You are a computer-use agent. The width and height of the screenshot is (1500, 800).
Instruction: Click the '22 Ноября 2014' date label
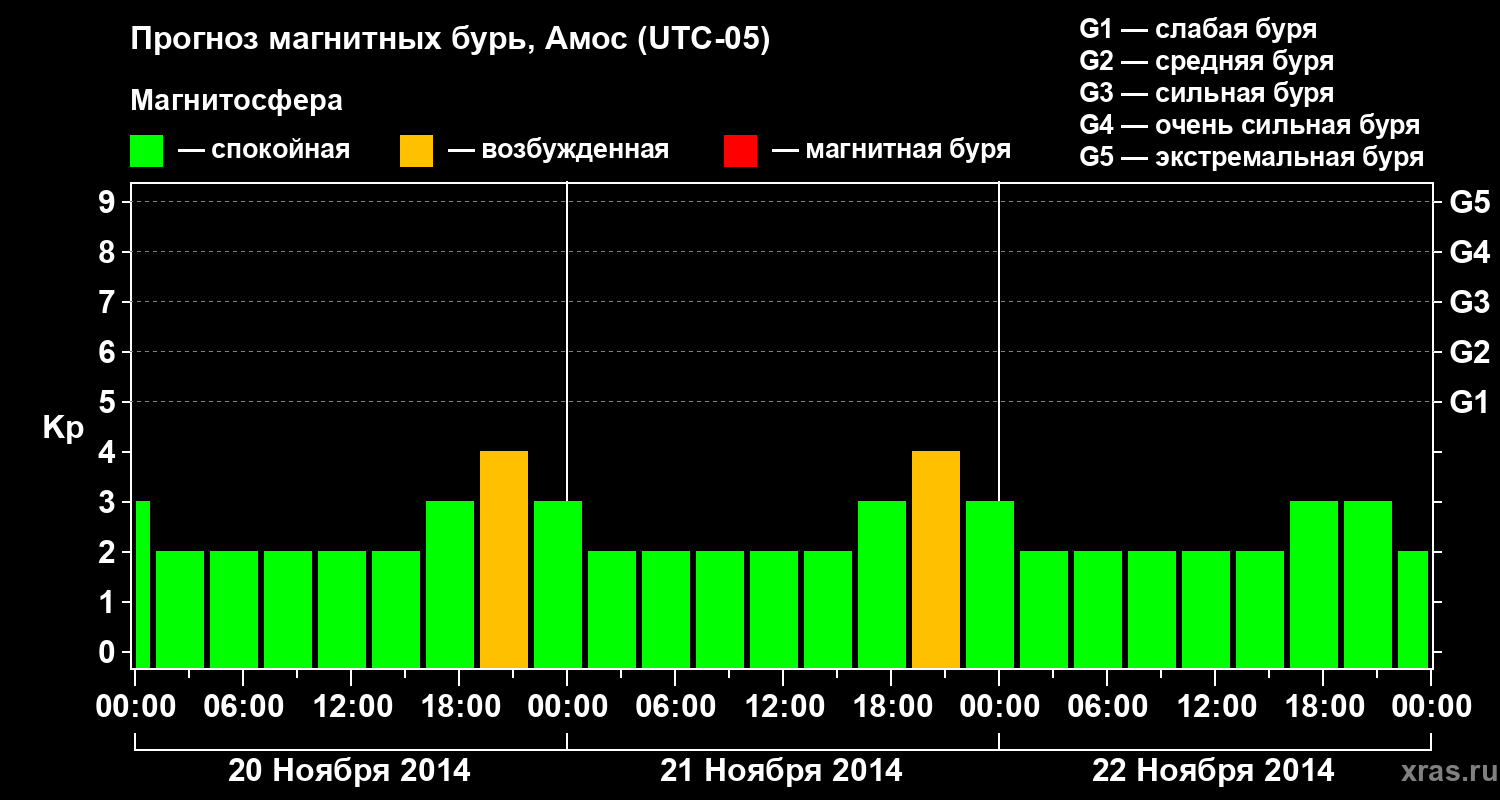coord(1213,770)
